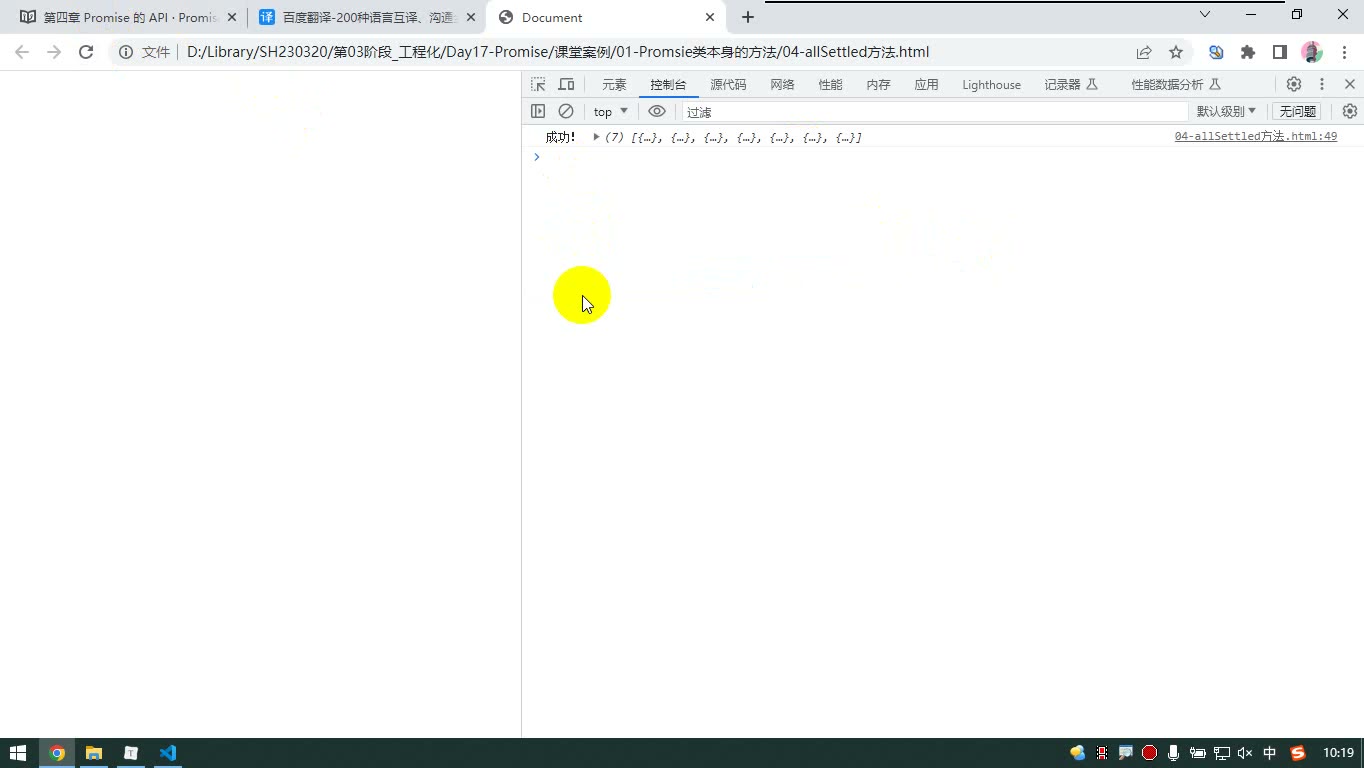Open the Chrome Extensions puzzle icon
Screen dimensions: 1364x768
[x=1248, y=52]
